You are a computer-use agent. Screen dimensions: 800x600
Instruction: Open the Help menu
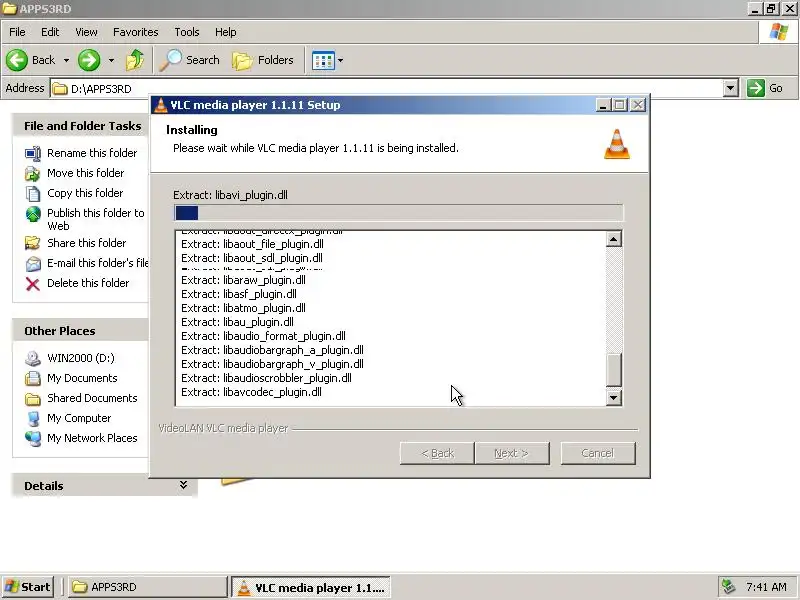coord(226,32)
